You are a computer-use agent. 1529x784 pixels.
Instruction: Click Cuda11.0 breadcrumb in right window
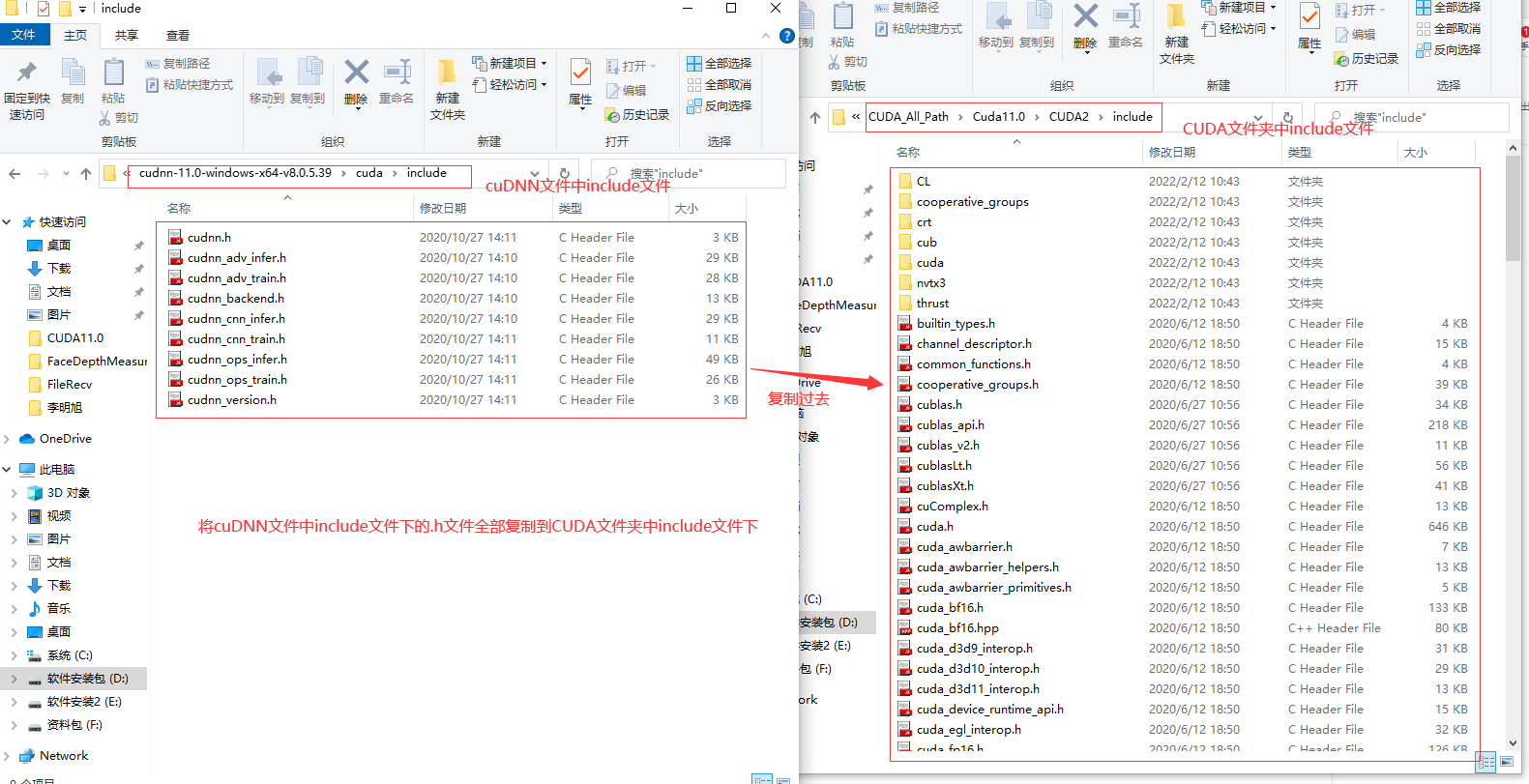[x=998, y=117]
